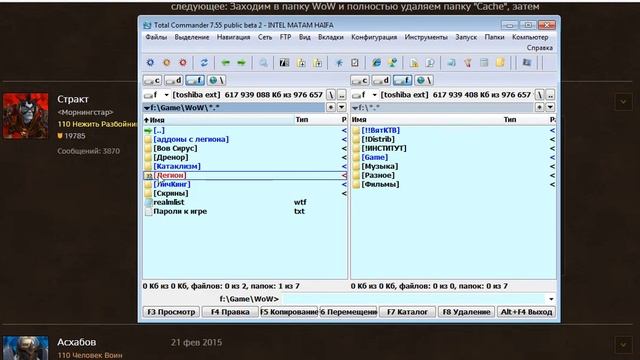Open network neighborhood in right panel
640x360 pixels.
point(424,80)
